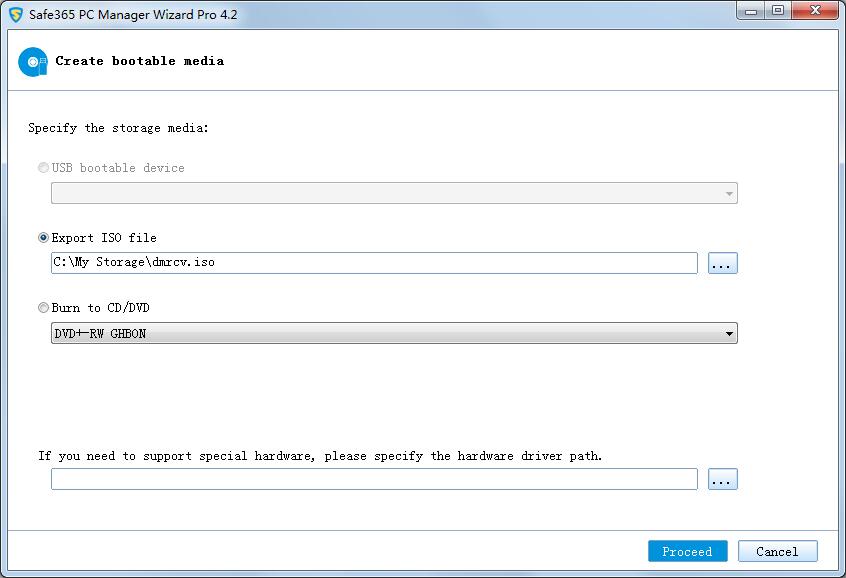The width and height of the screenshot is (846, 578).
Task: Open the USB bootable device dropdown
Action: [x=394, y=193]
